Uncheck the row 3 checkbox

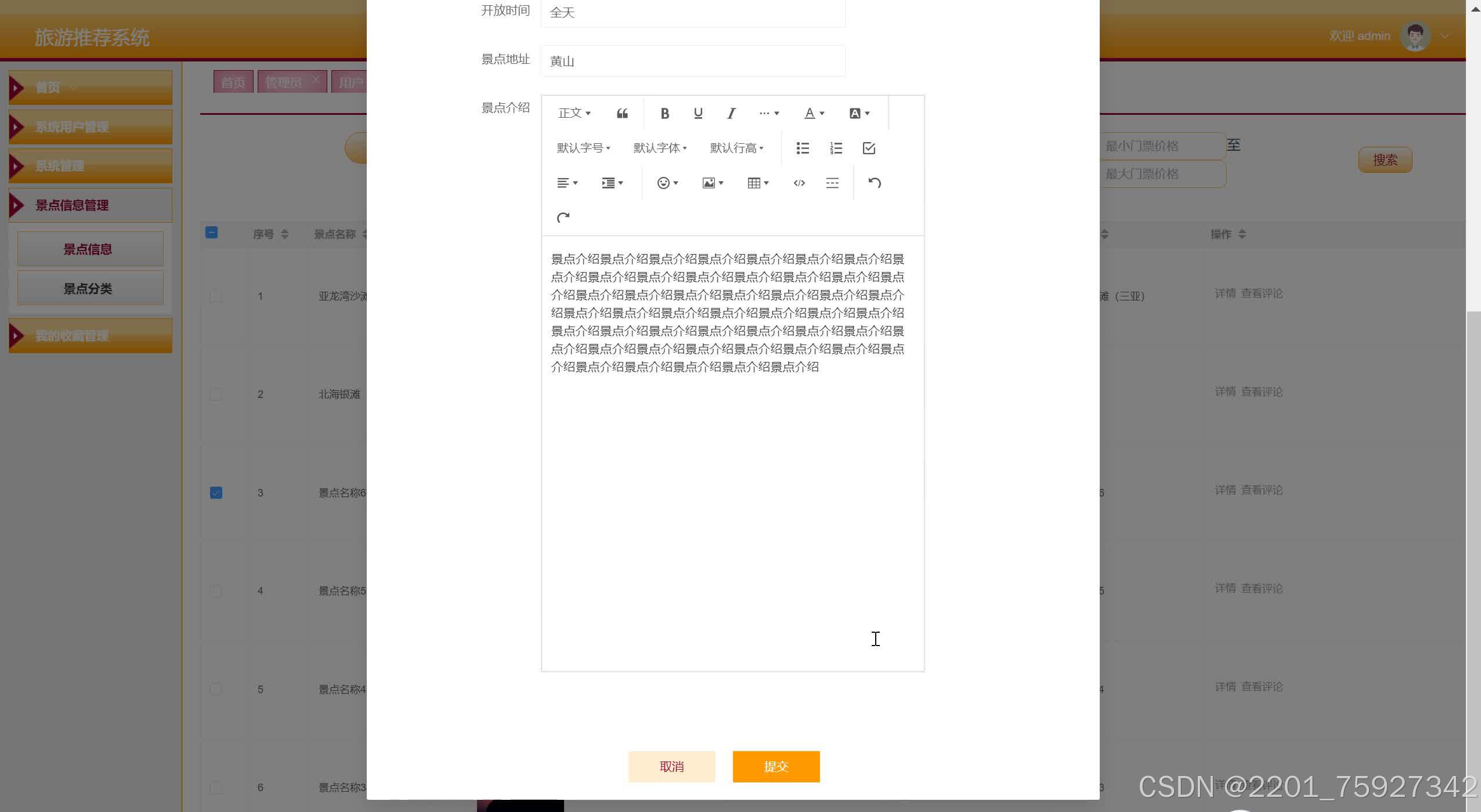[x=216, y=493]
